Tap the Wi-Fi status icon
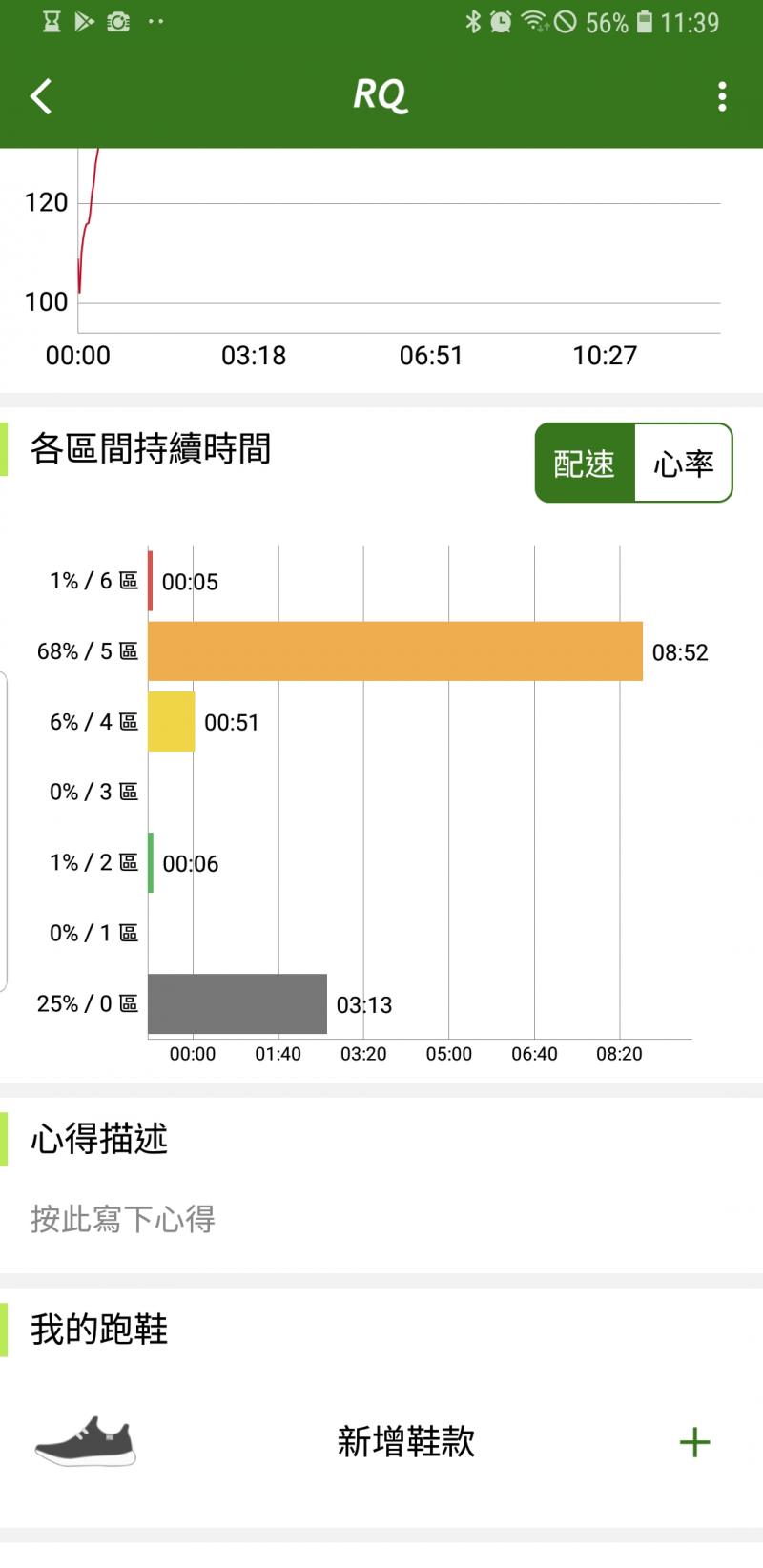763x1568 pixels. (533, 22)
